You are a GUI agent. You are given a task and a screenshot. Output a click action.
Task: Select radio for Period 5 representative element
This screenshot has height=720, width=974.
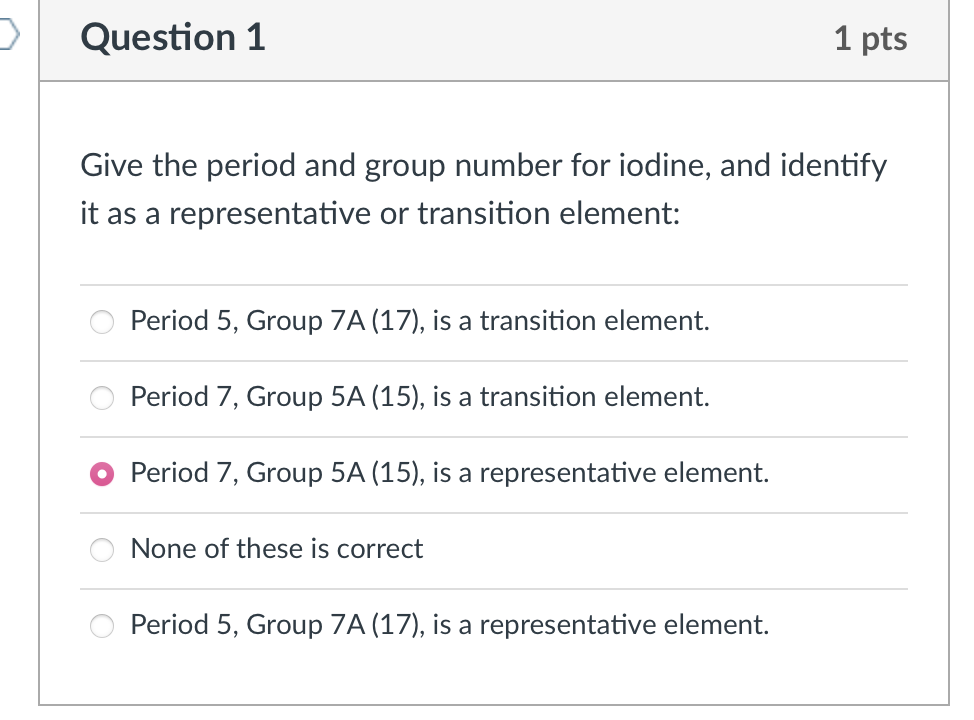click(103, 626)
